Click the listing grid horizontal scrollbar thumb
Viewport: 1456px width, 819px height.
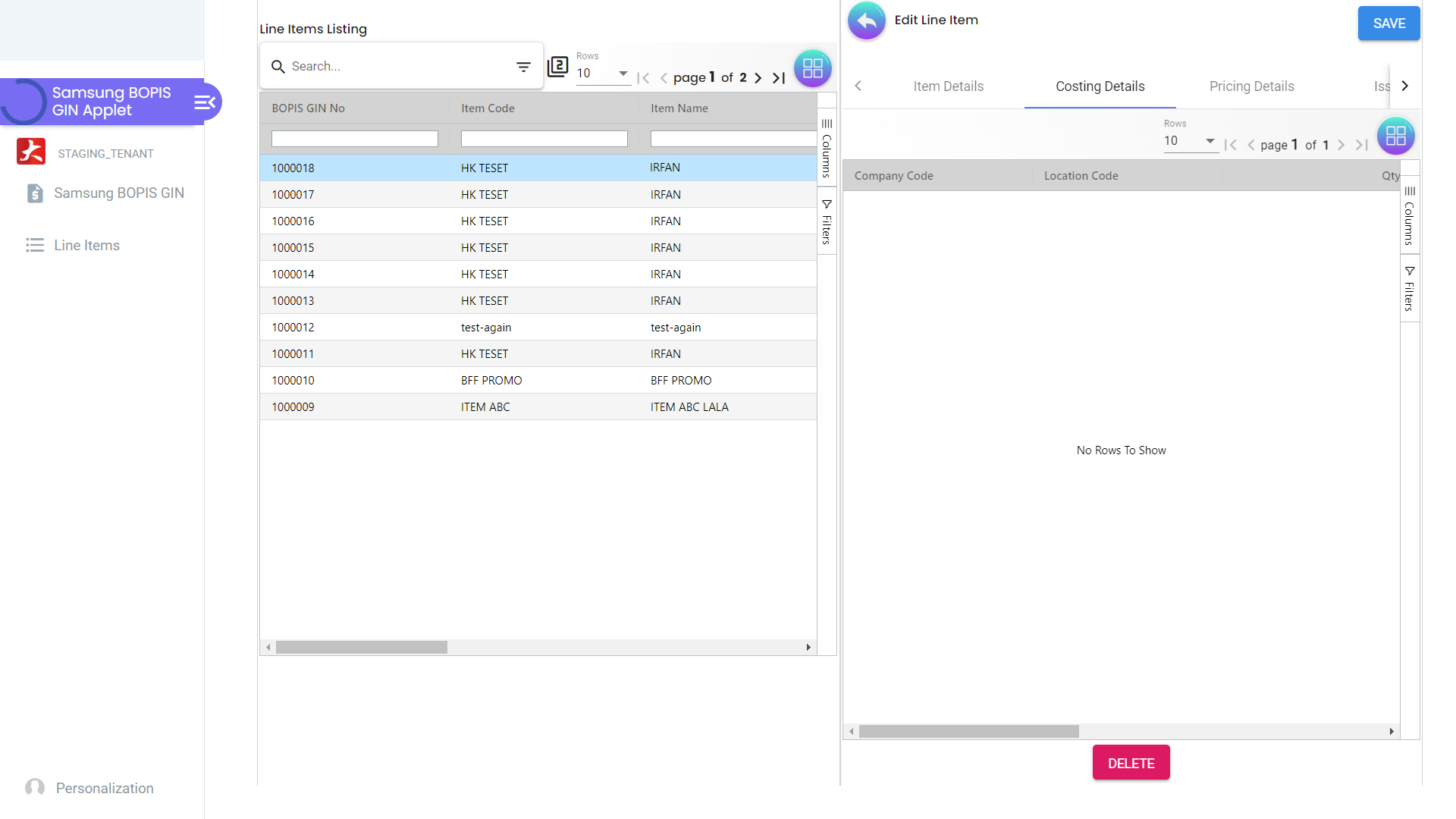pyautogui.click(x=362, y=648)
